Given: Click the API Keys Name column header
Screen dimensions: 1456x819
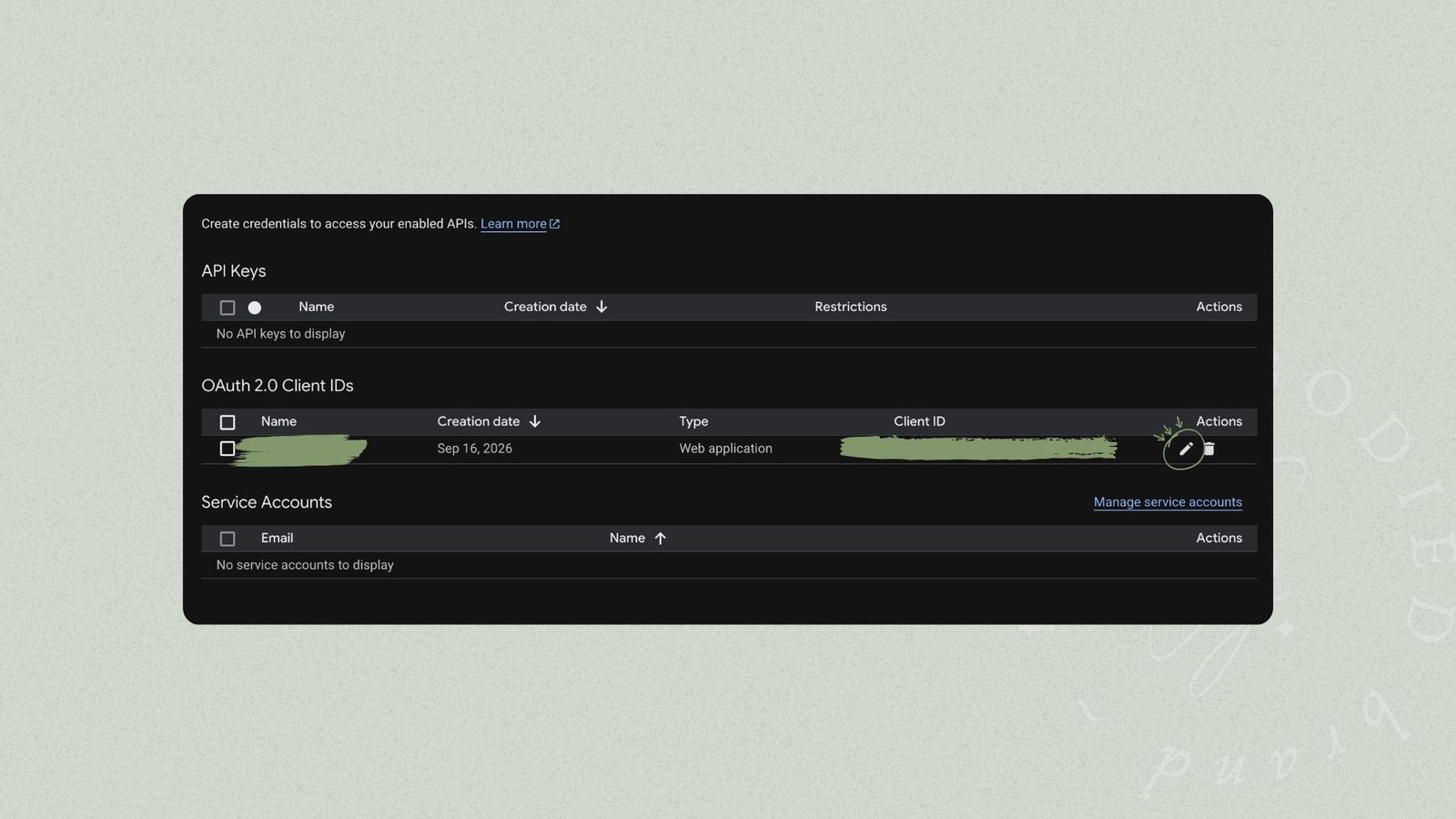Looking at the screenshot, I should (x=316, y=307).
